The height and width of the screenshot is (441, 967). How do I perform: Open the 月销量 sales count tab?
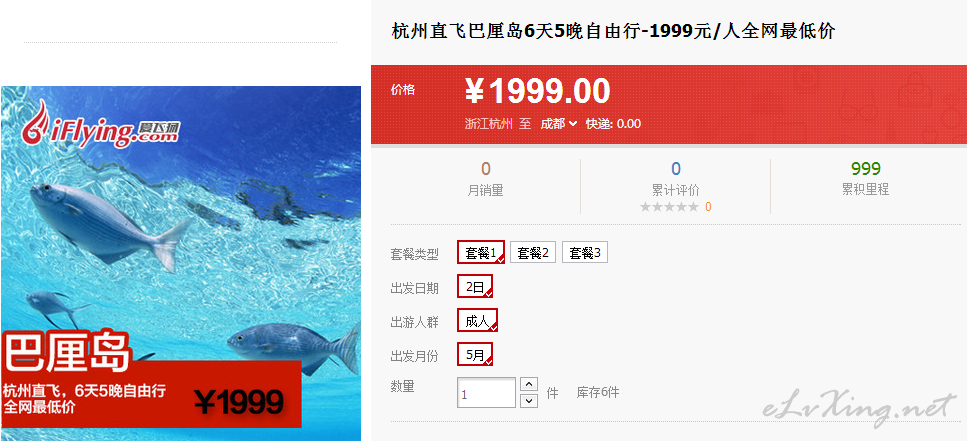click(485, 179)
